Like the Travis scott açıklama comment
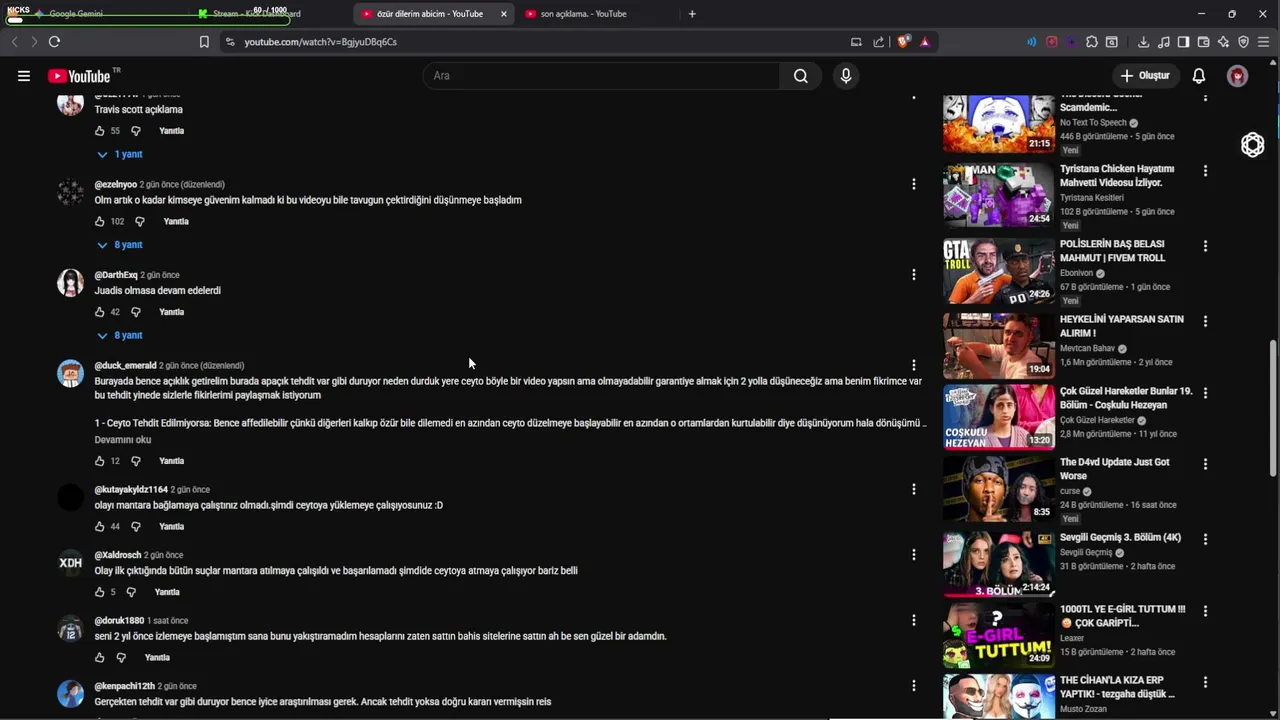This screenshot has width=1280, height=720. tap(99, 131)
